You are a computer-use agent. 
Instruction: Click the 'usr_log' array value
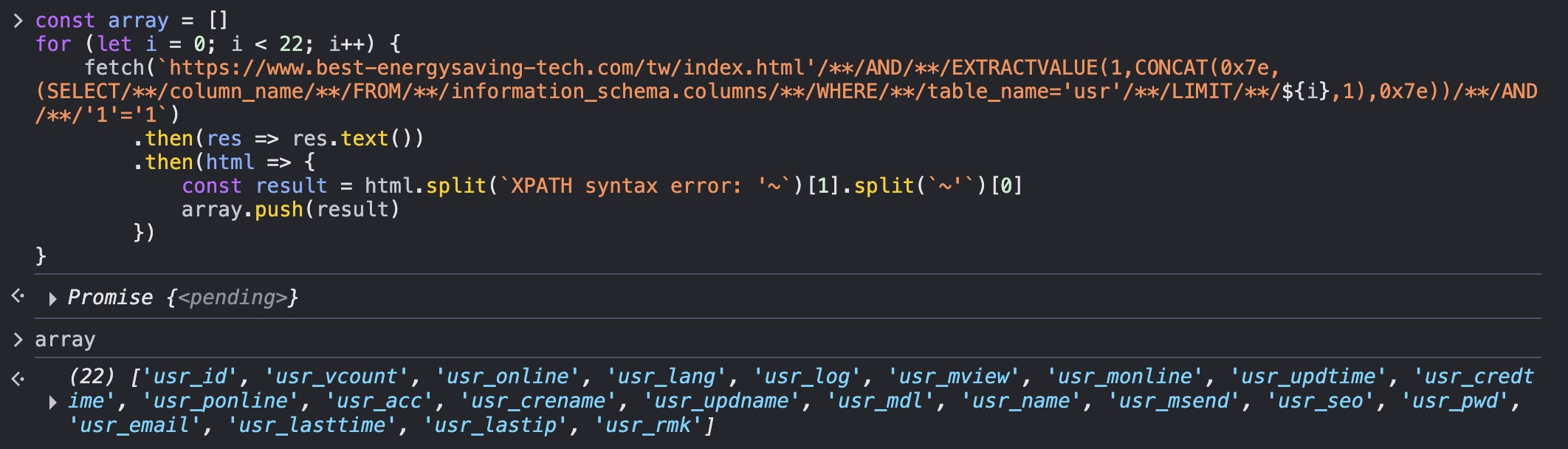pyautogui.click(x=807, y=376)
